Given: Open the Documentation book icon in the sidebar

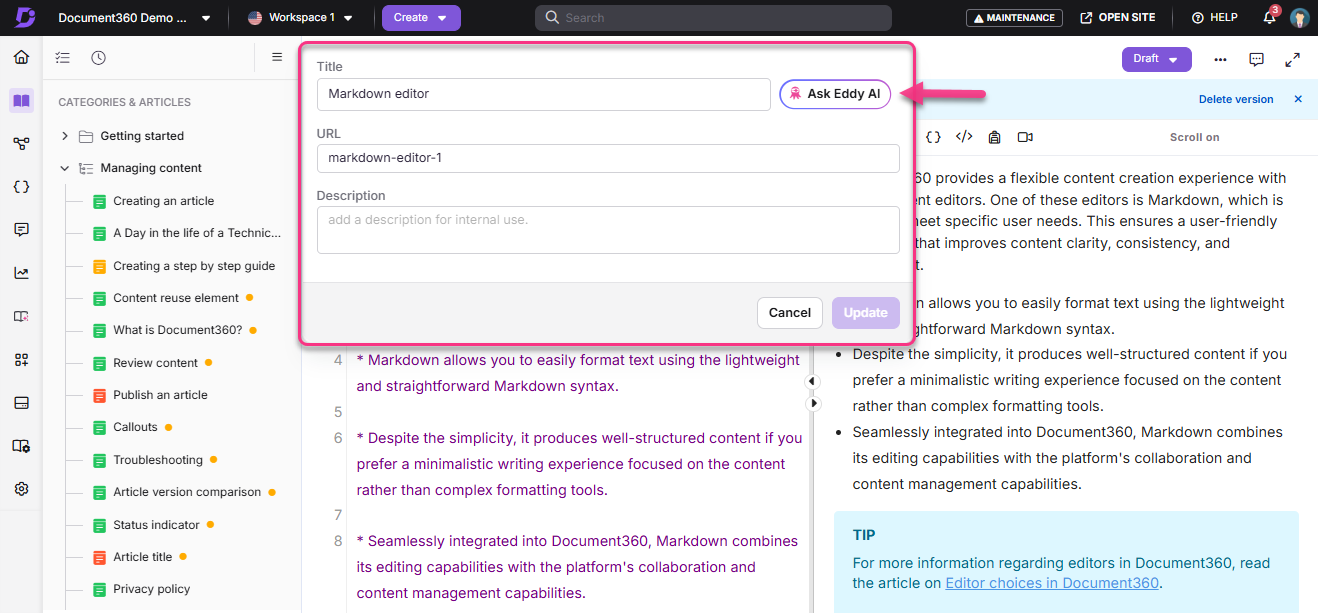Looking at the screenshot, I should pos(21,101).
